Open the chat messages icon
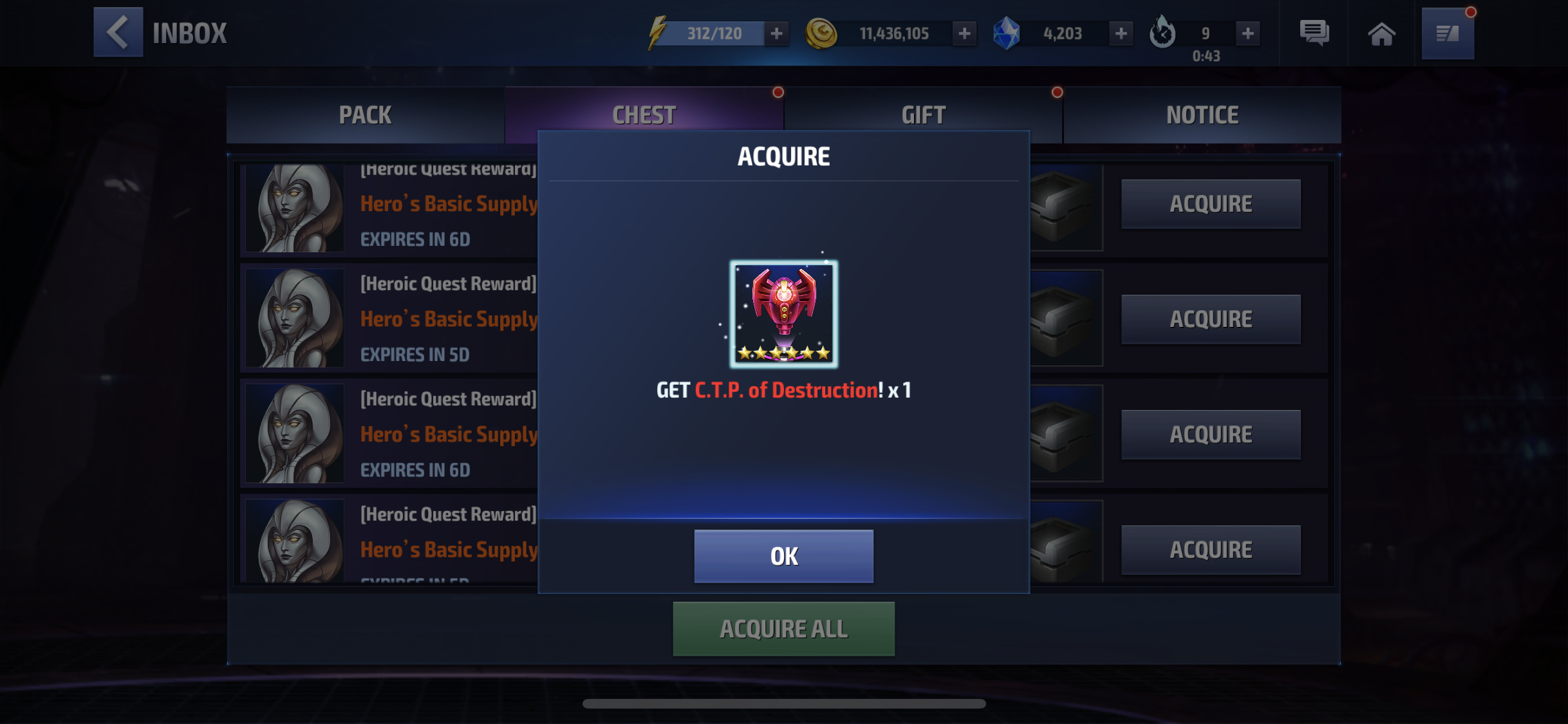 1314,33
